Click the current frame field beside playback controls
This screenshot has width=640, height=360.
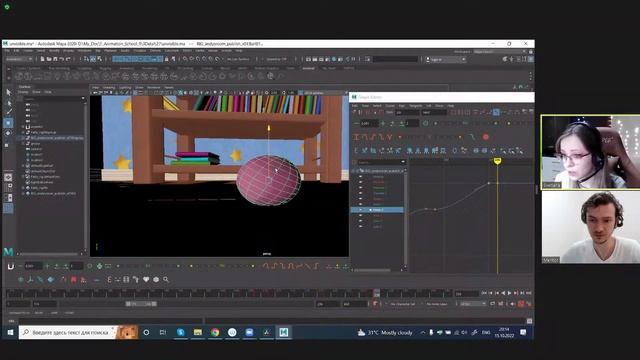(467, 293)
